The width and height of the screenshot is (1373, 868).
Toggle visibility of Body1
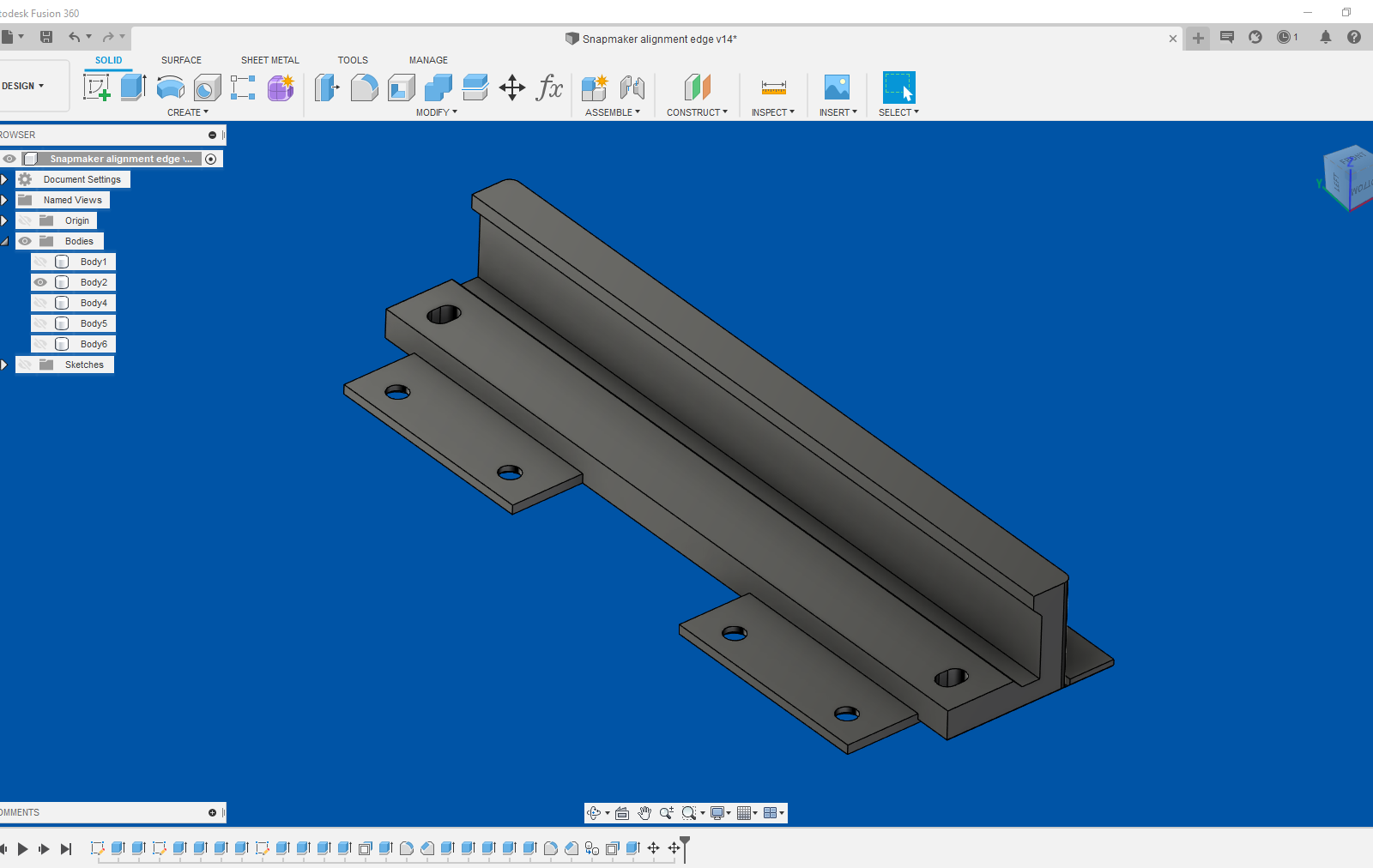(x=40, y=262)
